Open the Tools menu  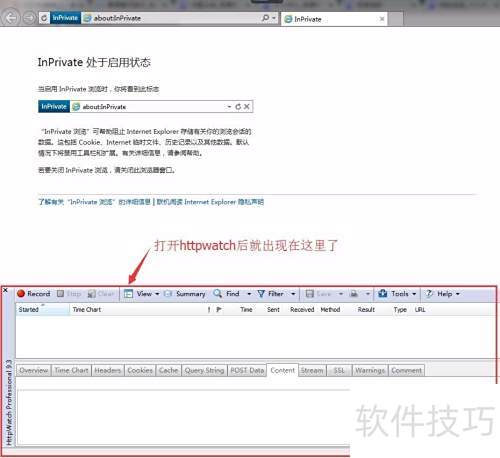tap(397, 294)
